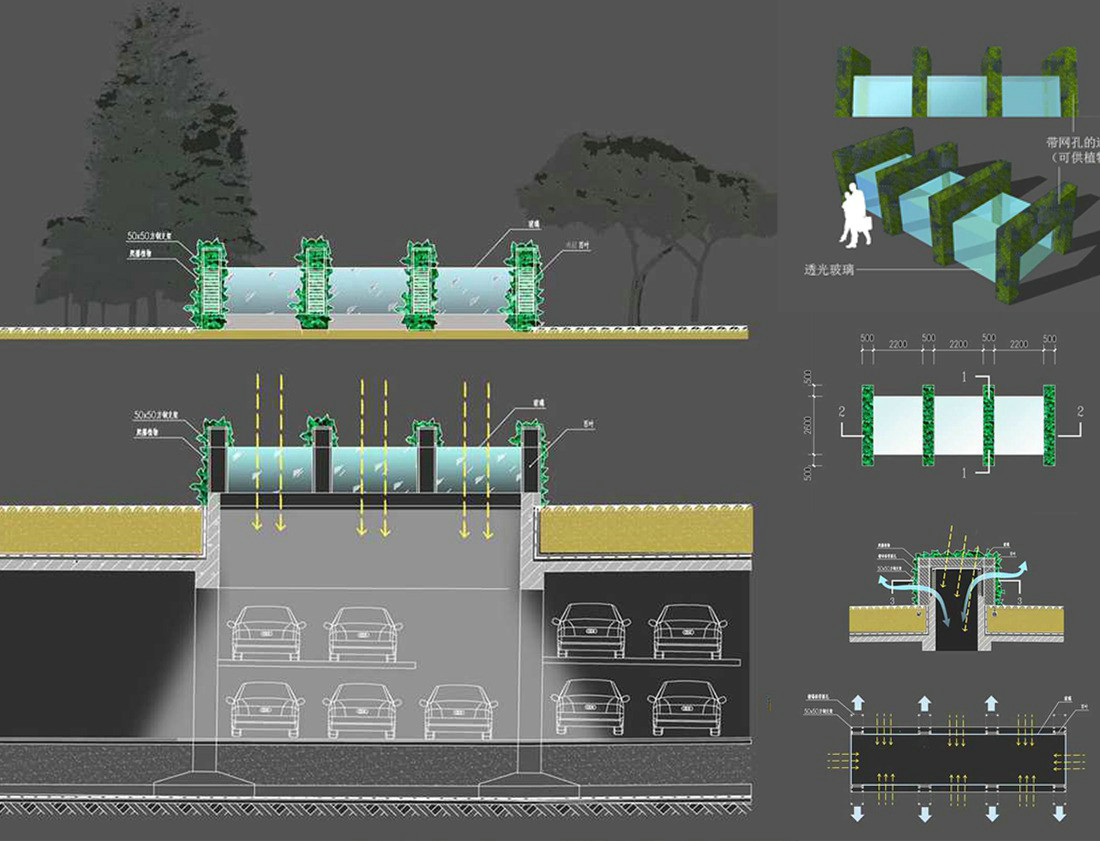The width and height of the screenshot is (1100, 841).
Task: Click leftmost upward blue arrow in airflow plan
Action: (859, 704)
